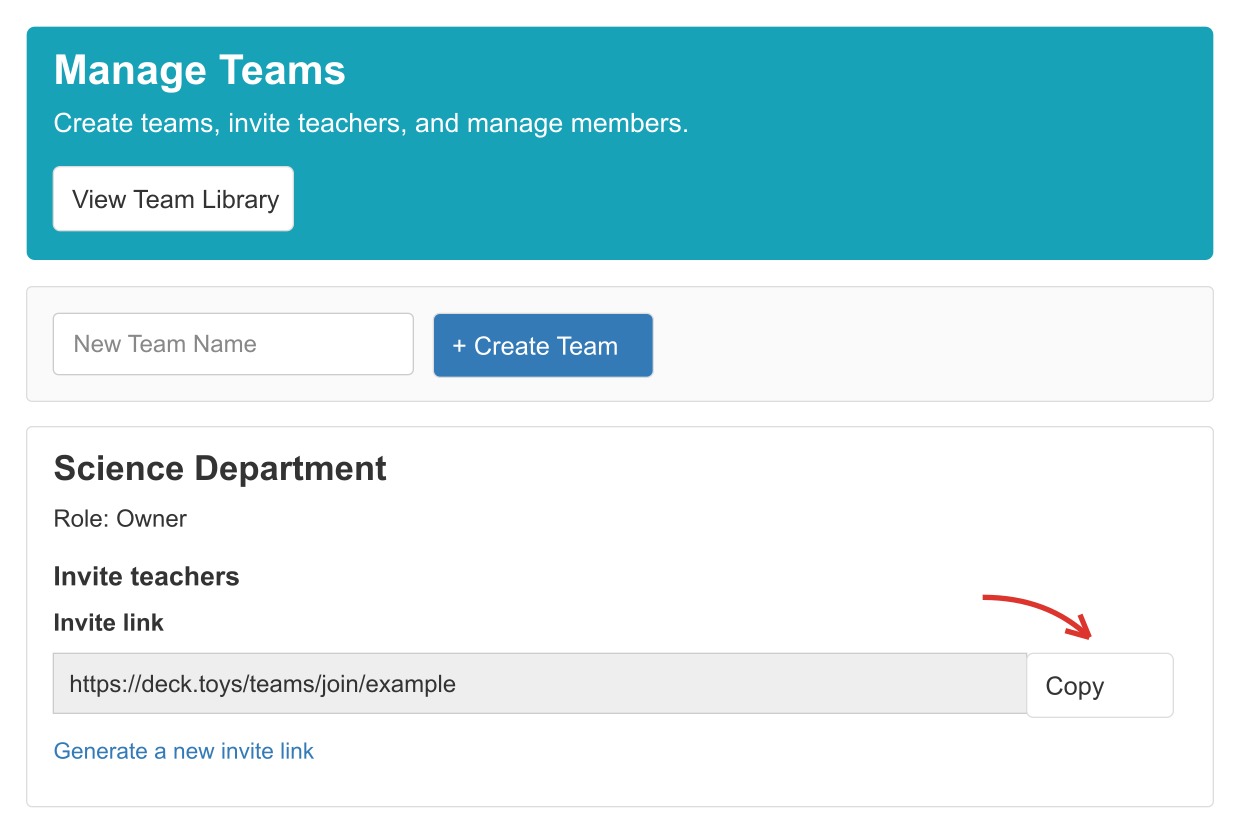Image resolution: width=1240 pixels, height=840 pixels.
Task: Click the Invite link label
Action: tap(108, 623)
